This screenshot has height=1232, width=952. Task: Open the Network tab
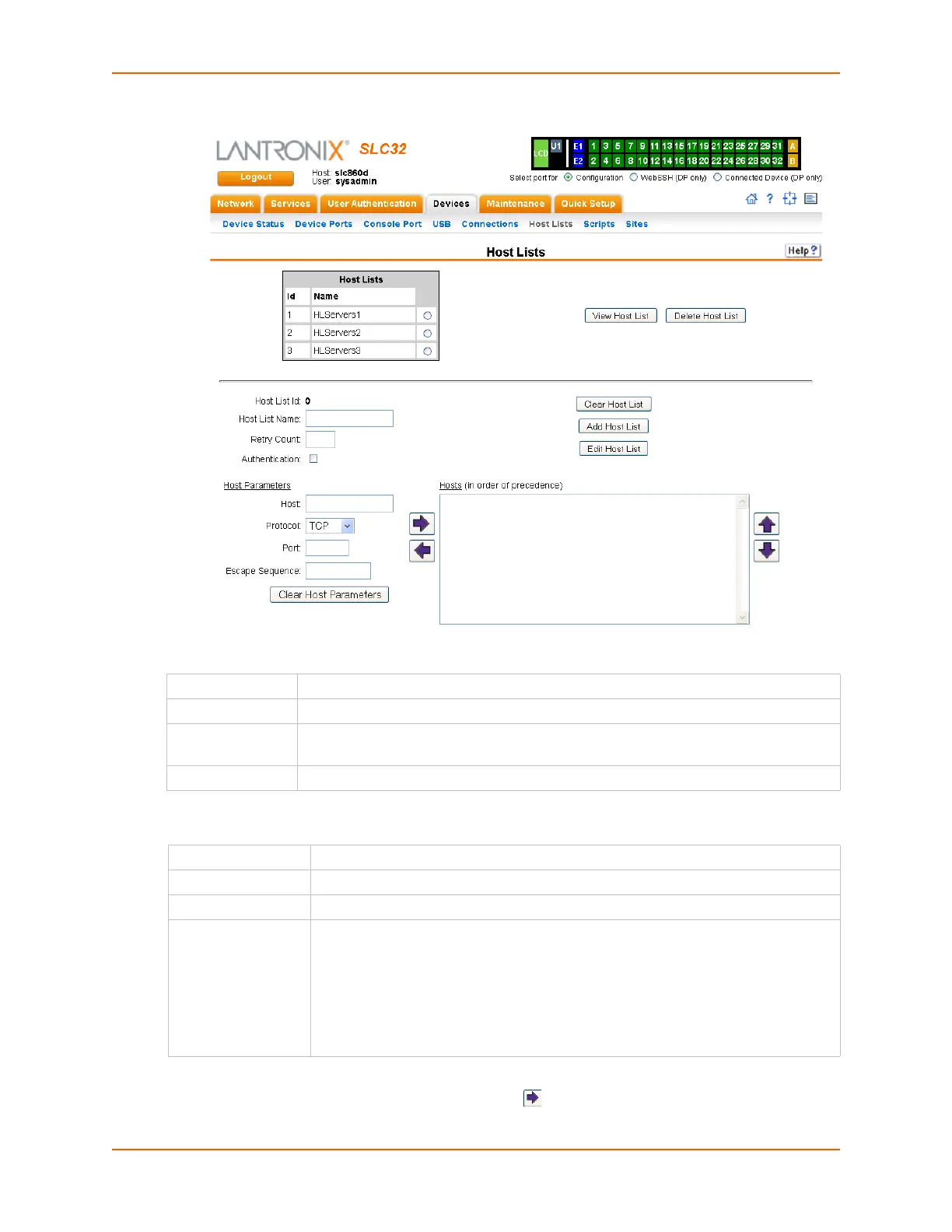236,204
